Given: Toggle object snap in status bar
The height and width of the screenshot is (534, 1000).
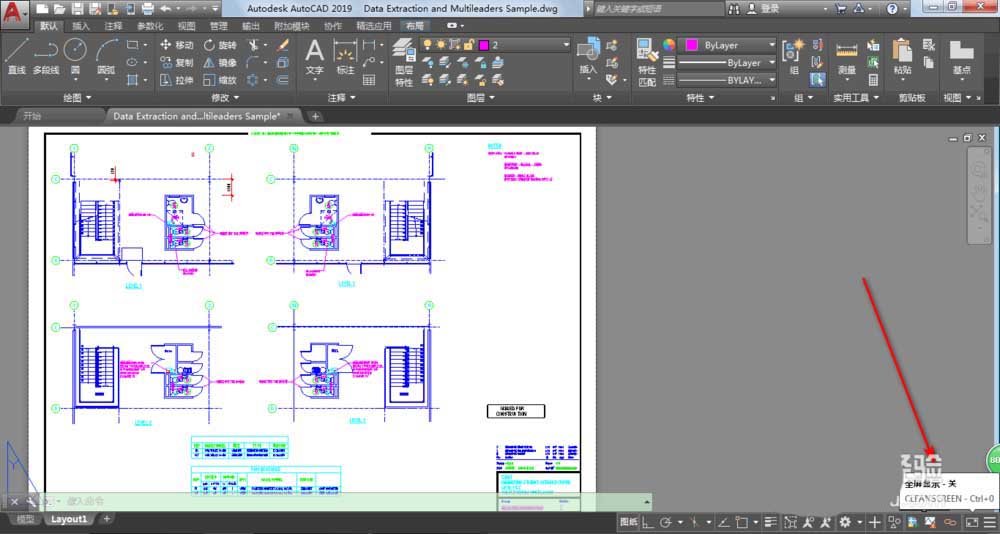Looking at the screenshot, I should (741, 522).
